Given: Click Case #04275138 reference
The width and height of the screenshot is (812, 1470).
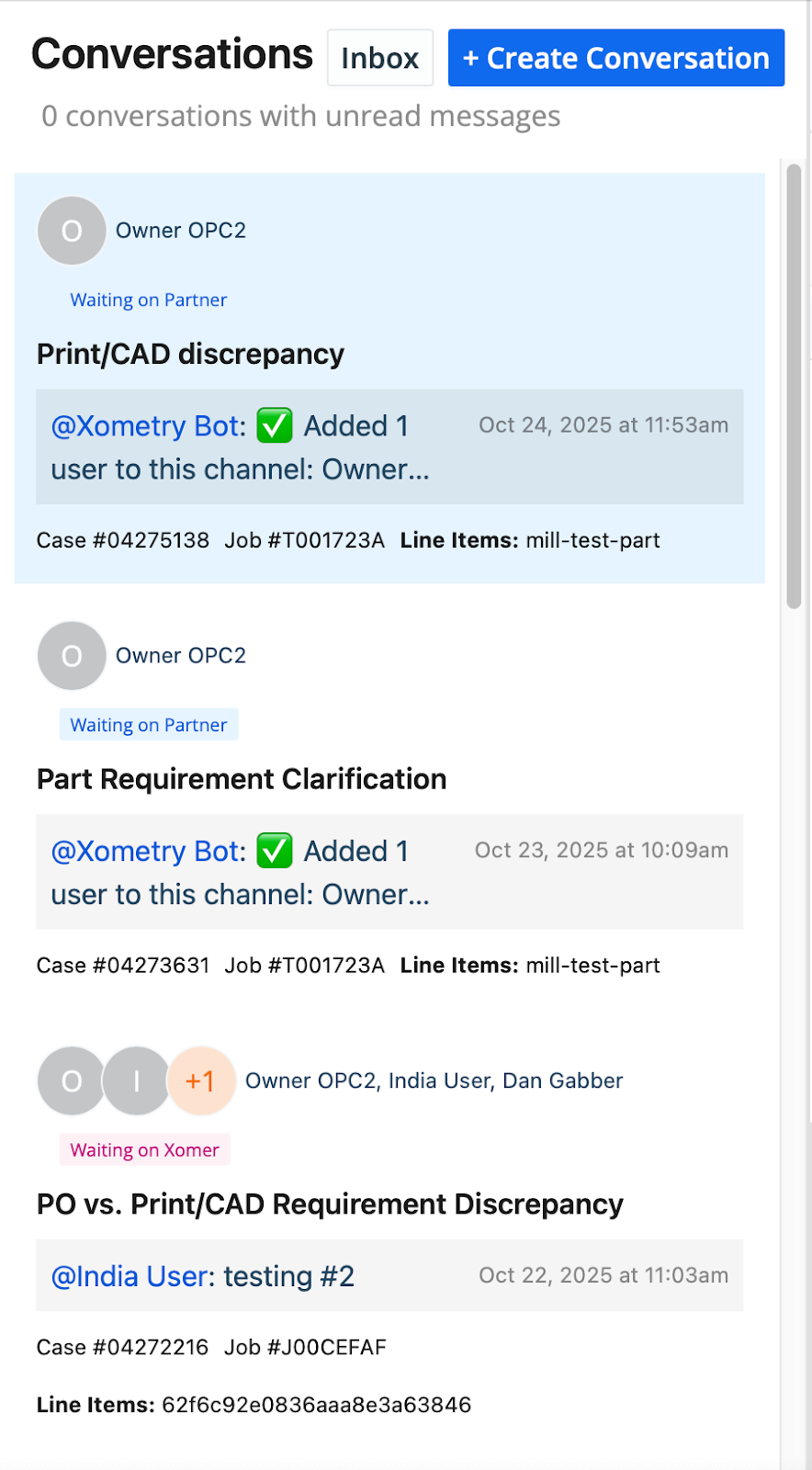Looking at the screenshot, I should tap(122, 540).
